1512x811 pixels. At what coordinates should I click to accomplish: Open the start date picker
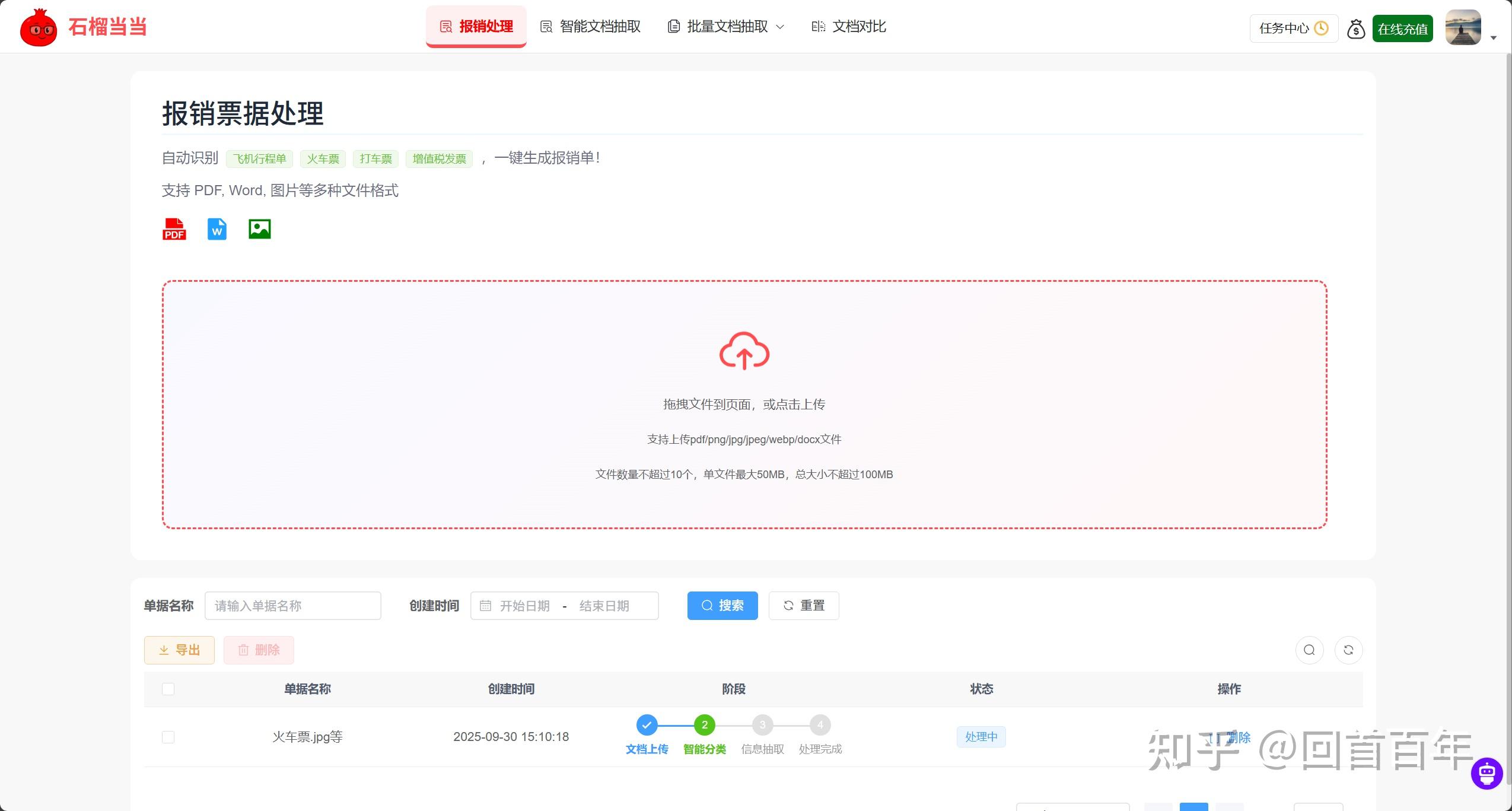(x=524, y=605)
